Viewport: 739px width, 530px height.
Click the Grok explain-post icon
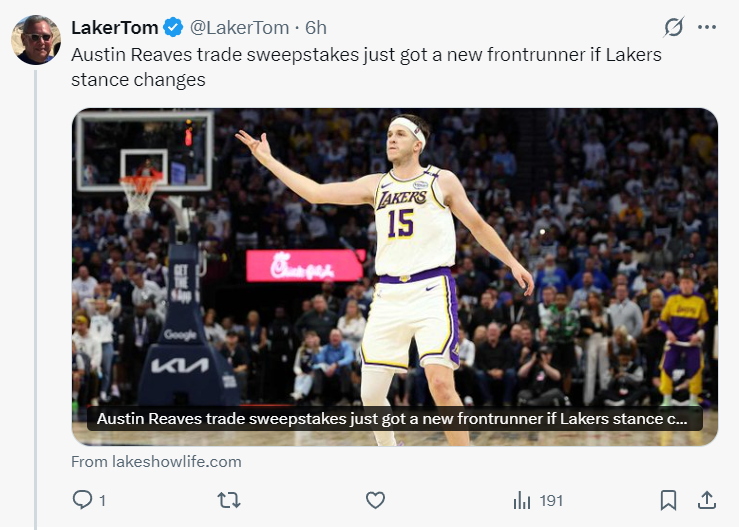[x=673, y=27]
